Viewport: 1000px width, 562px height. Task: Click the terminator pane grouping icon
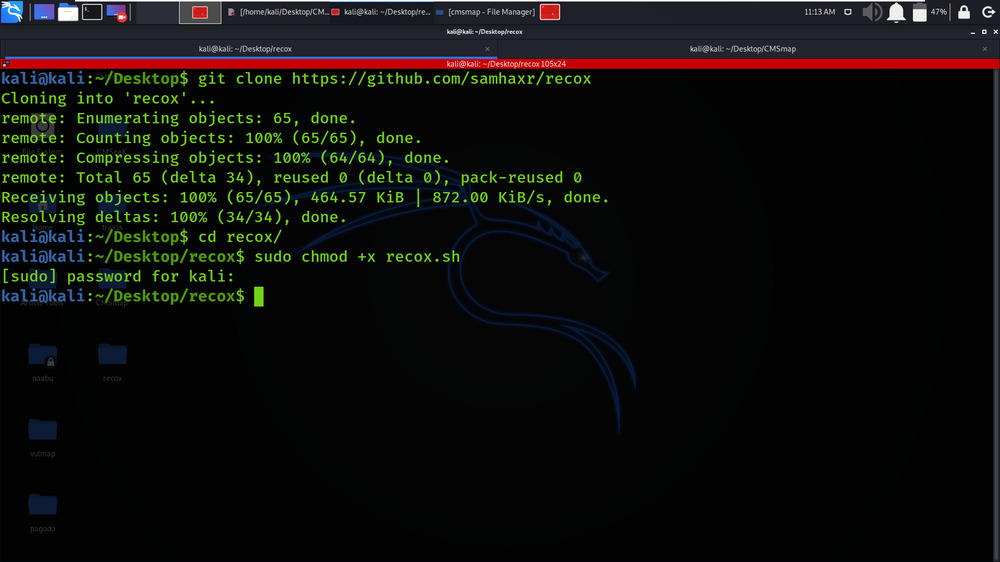(5, 64)
